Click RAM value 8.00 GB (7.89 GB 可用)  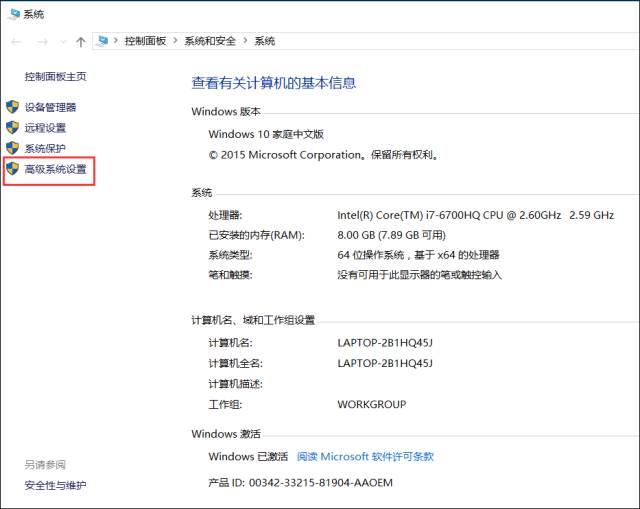[391, 235]
